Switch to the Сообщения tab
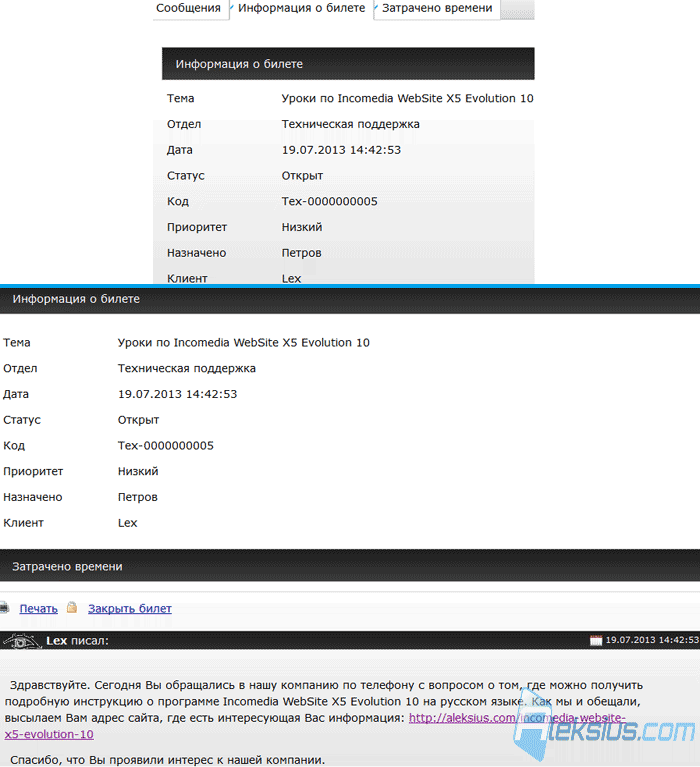Image resolution: width=700 pixels, height=767 pixels. click(188, 8)
